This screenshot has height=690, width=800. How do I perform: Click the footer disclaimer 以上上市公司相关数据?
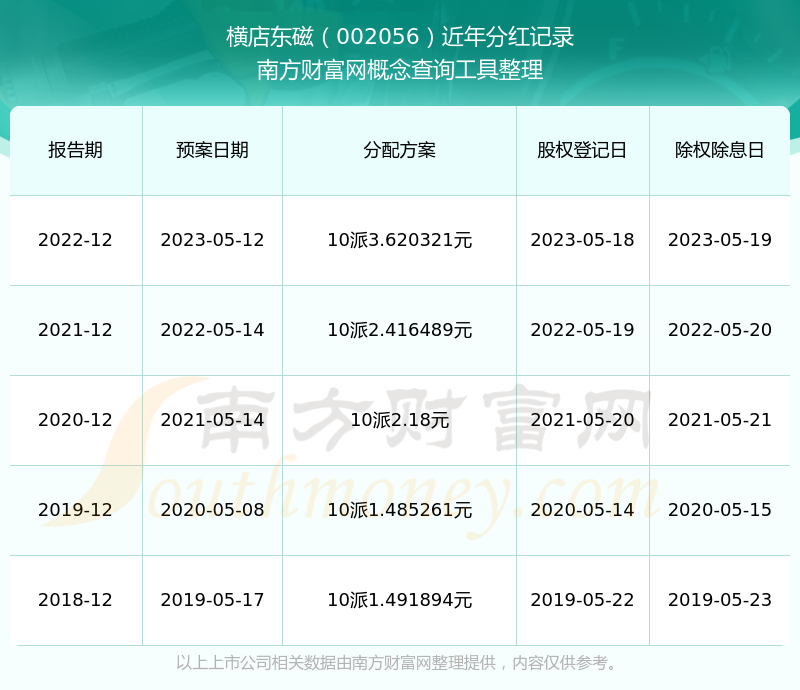click(x=256, y=663)
